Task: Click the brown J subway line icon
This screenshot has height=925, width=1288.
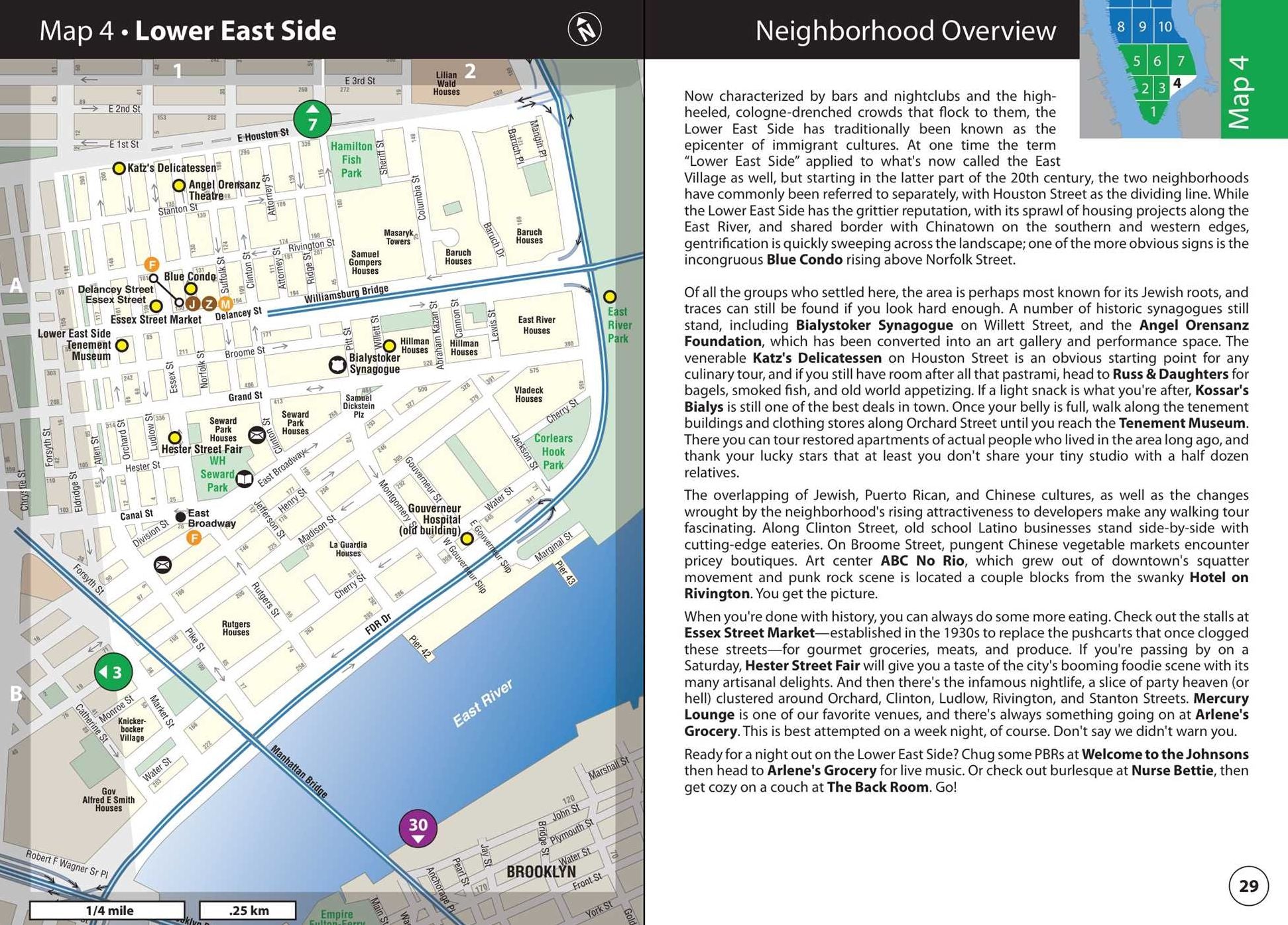Action: (193, 304)
